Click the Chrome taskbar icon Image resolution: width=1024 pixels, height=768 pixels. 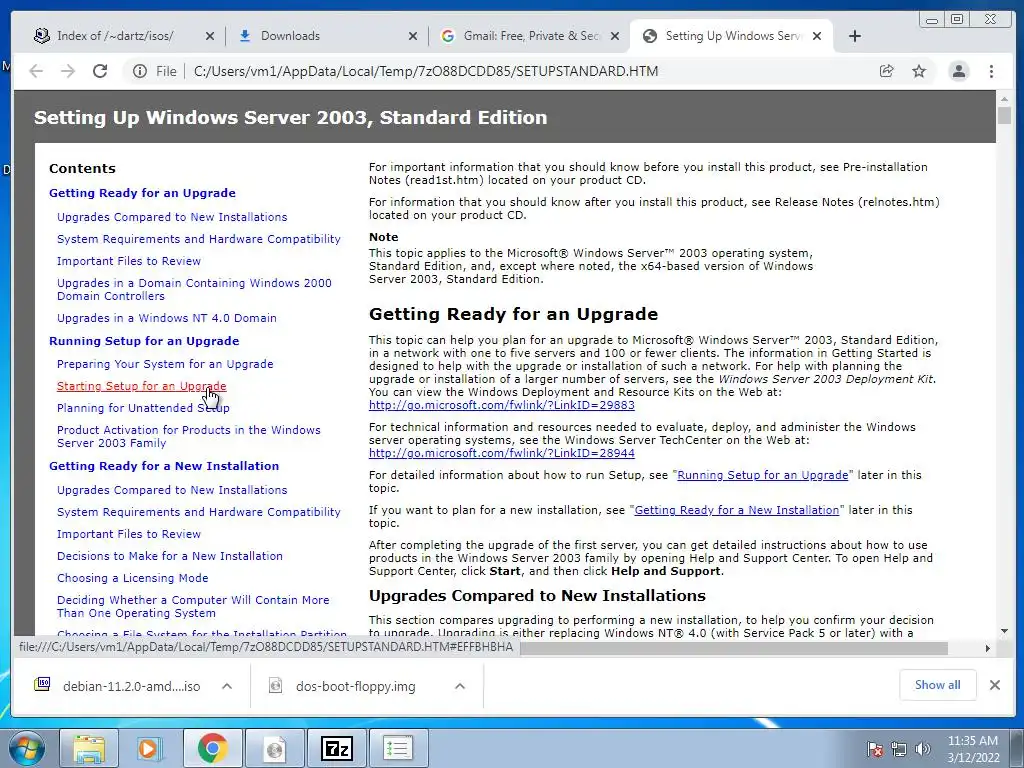(212, 748)
